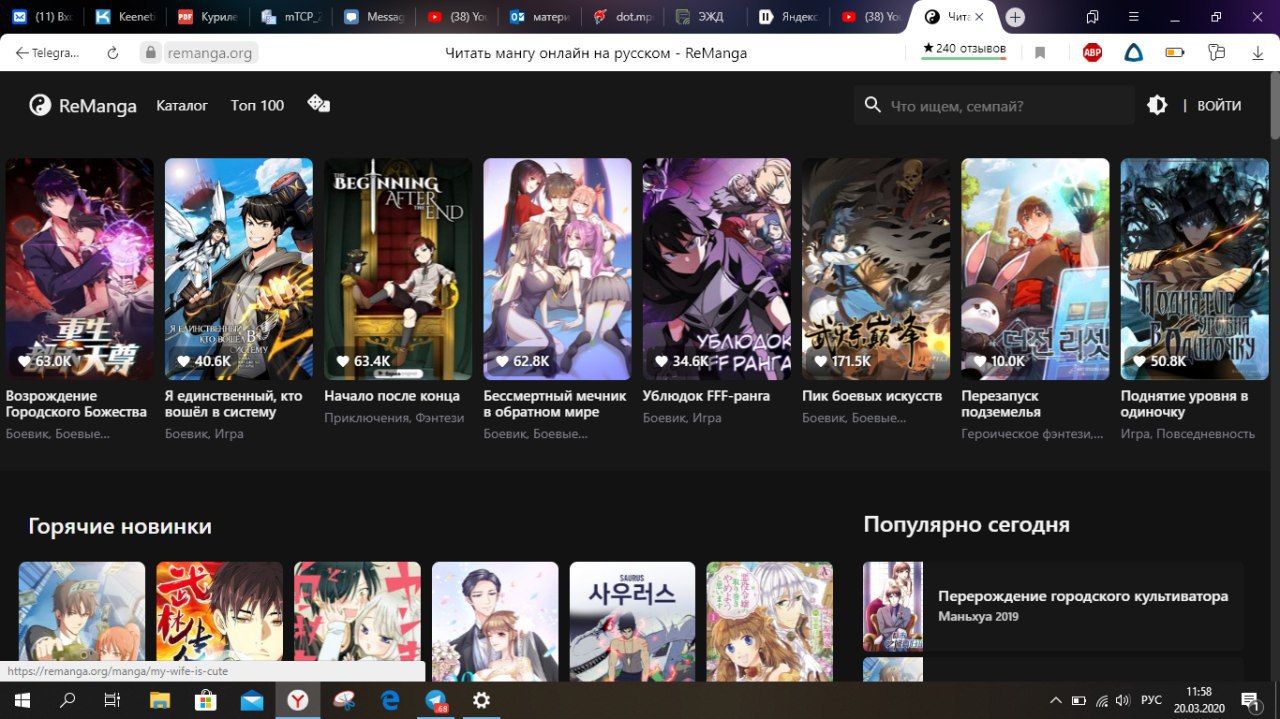Screen dimensions: 1280x719
Task: Click the title link 'Перезапуск подземелья'
Action: pos(1001,404)
